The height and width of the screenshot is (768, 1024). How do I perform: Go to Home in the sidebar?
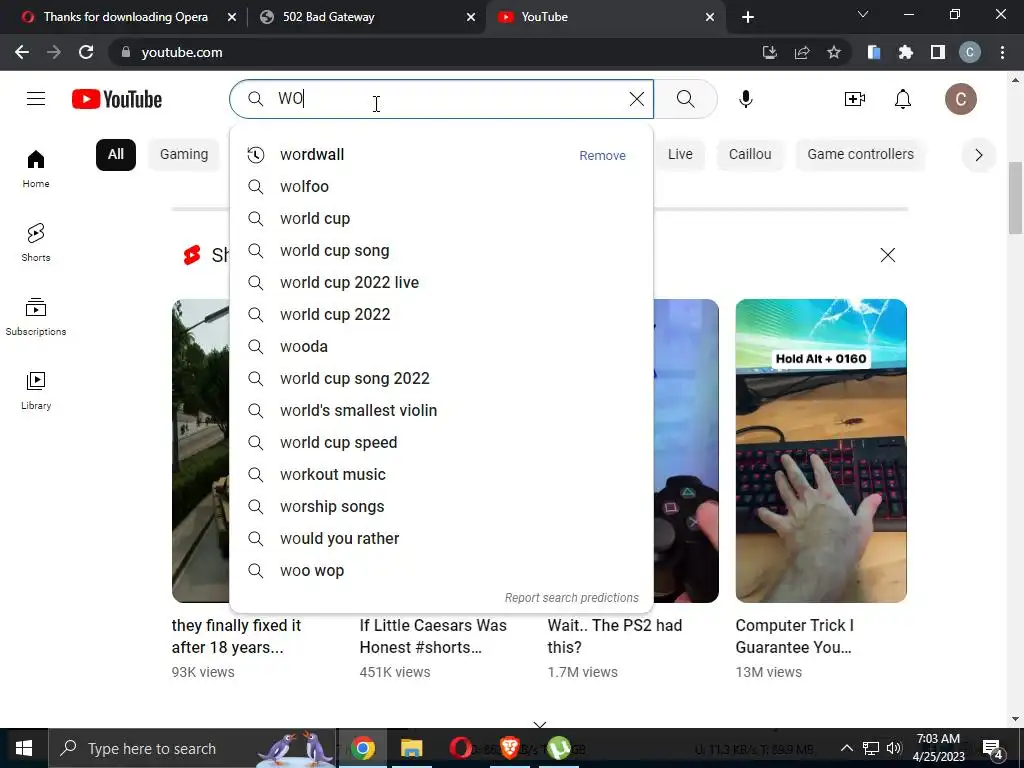36,168
